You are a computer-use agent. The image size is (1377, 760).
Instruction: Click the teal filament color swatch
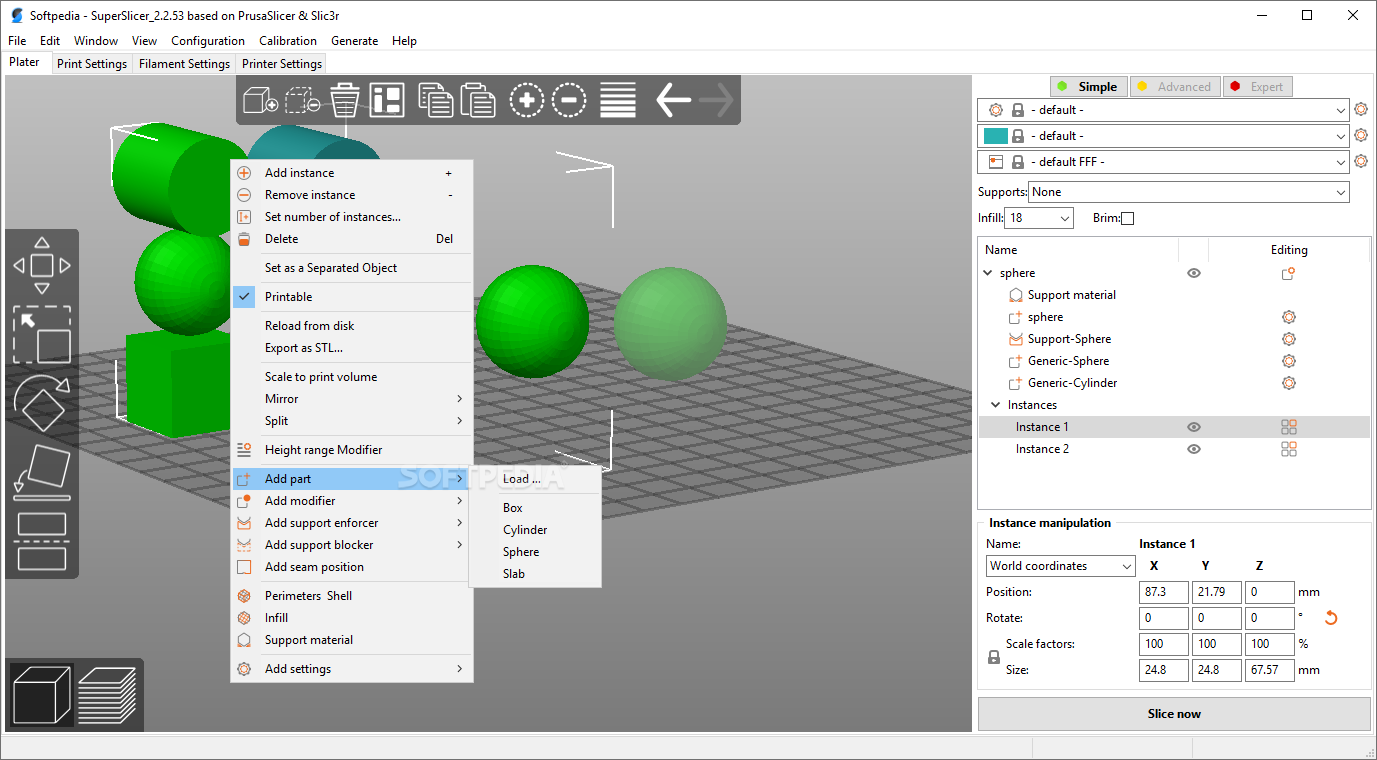[995, 136]
